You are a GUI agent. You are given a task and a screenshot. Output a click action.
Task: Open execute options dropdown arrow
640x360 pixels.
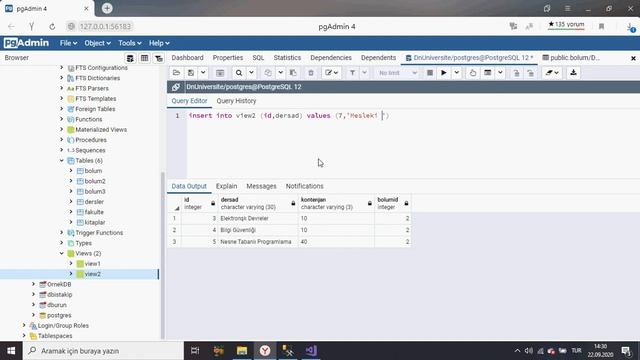pos(456,73)
